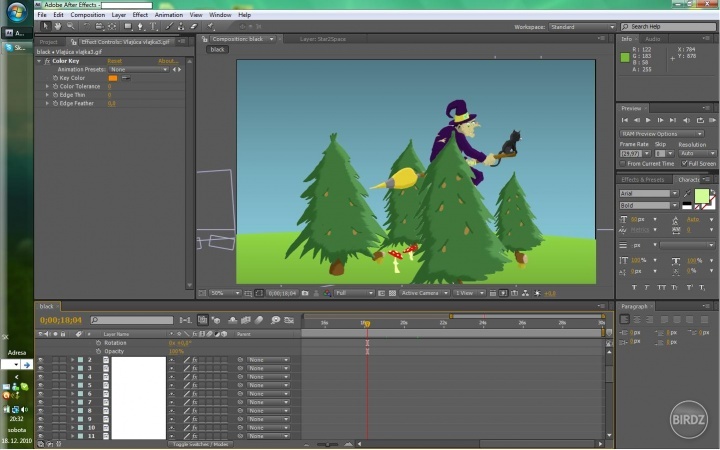Click Reset for Color Key effect

[114, 61]
